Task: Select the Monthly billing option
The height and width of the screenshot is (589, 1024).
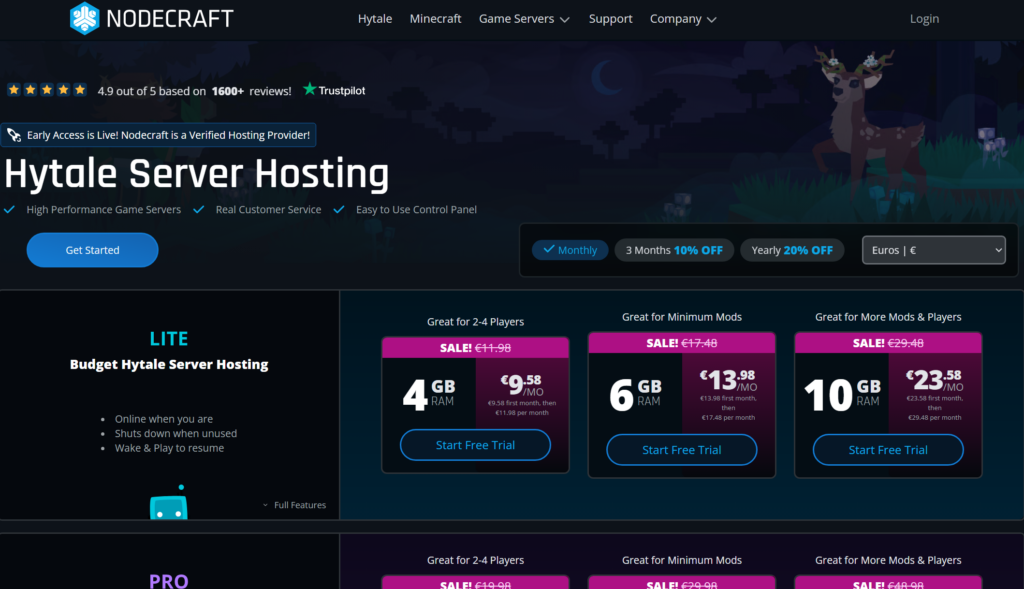Action: pyautogui.click(x=570, y=250)
